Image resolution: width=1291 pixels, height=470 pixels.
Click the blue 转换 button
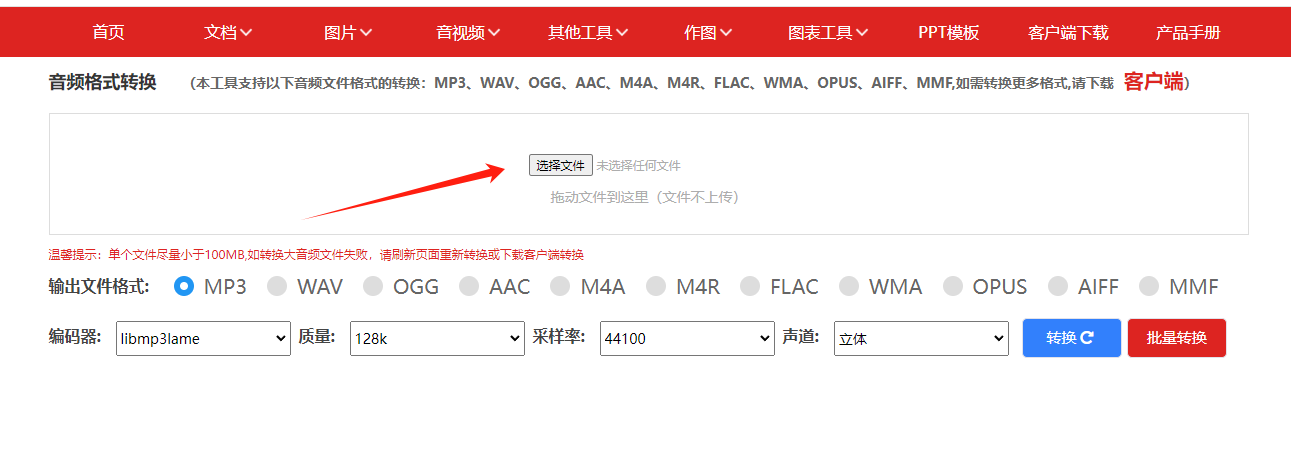point(1072,338)
